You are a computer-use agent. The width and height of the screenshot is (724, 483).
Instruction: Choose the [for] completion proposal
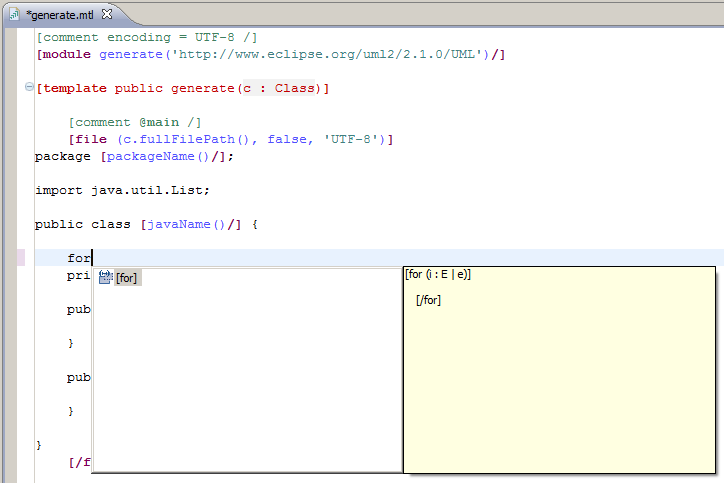coord(126,278)
